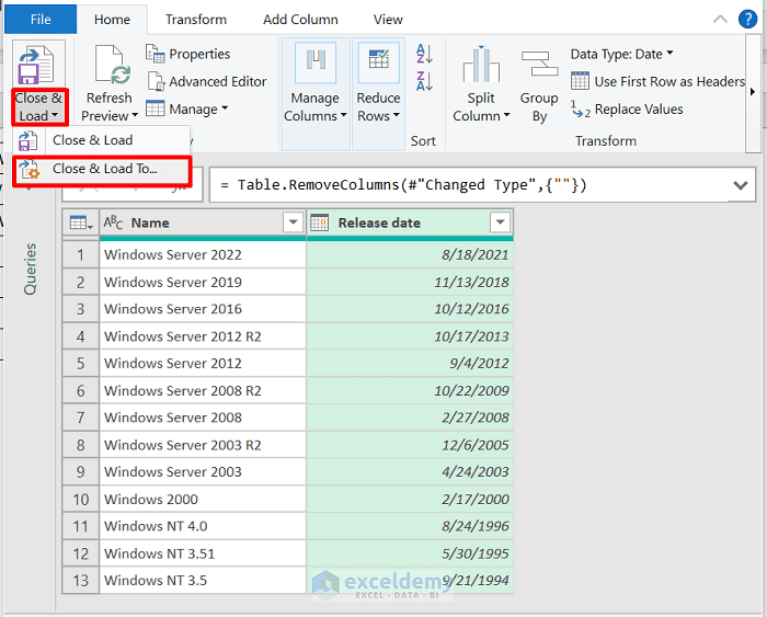
Task: Expand the Queries side pane
Action: pyautogui.click(x=30, y=269)
